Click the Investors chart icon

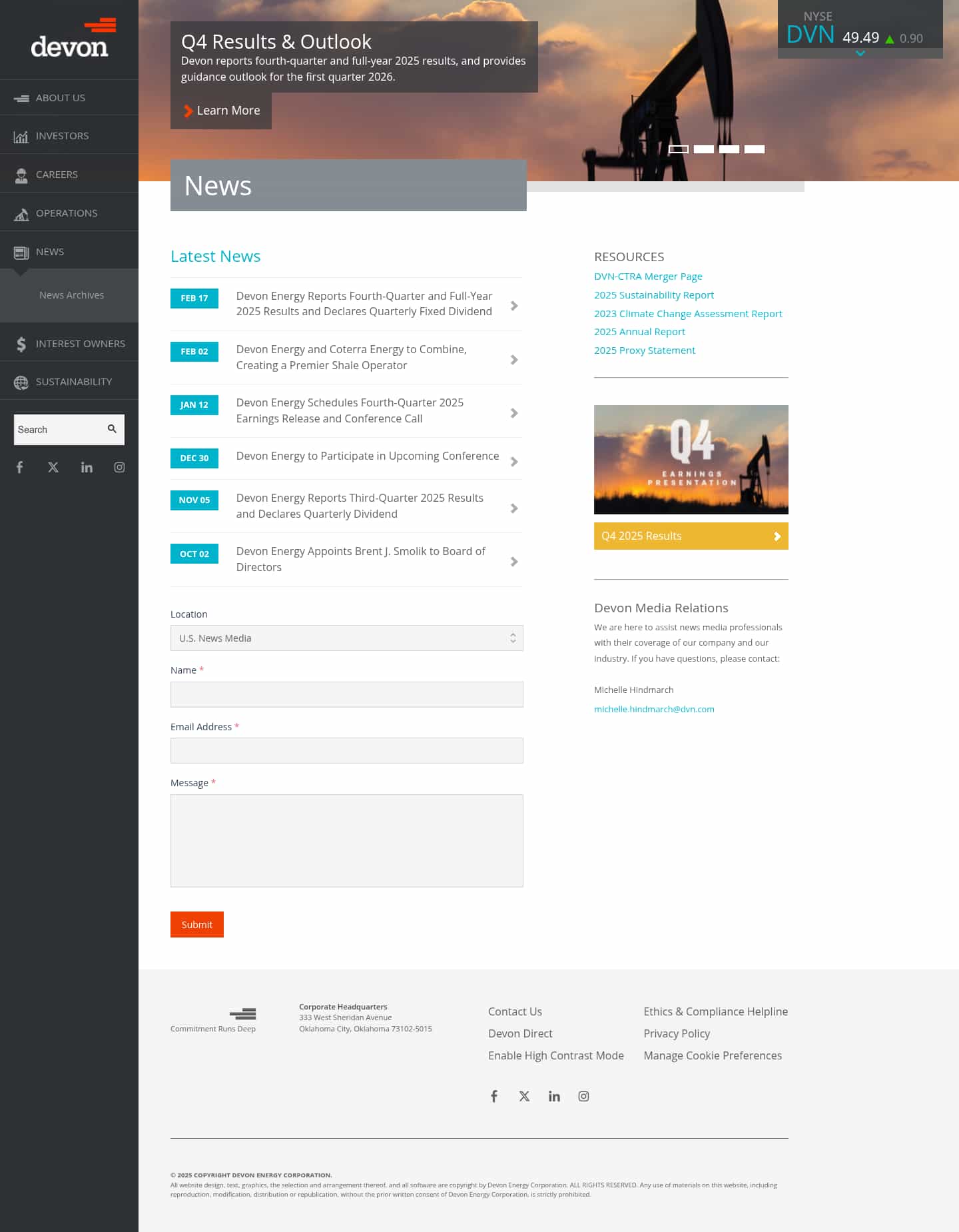[21, 137]
